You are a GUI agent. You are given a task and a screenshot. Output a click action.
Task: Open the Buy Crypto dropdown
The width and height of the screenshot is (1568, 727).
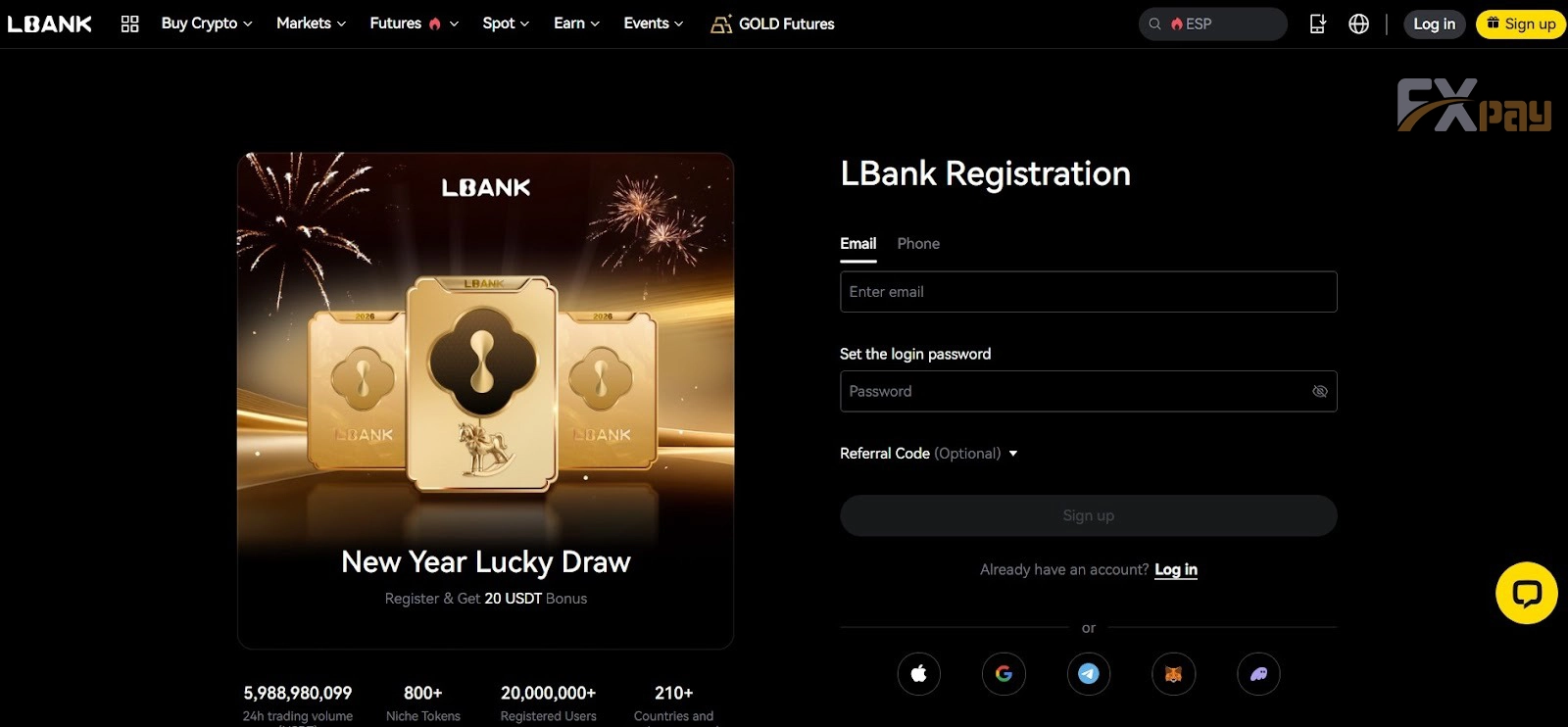(x=207, y=24)
